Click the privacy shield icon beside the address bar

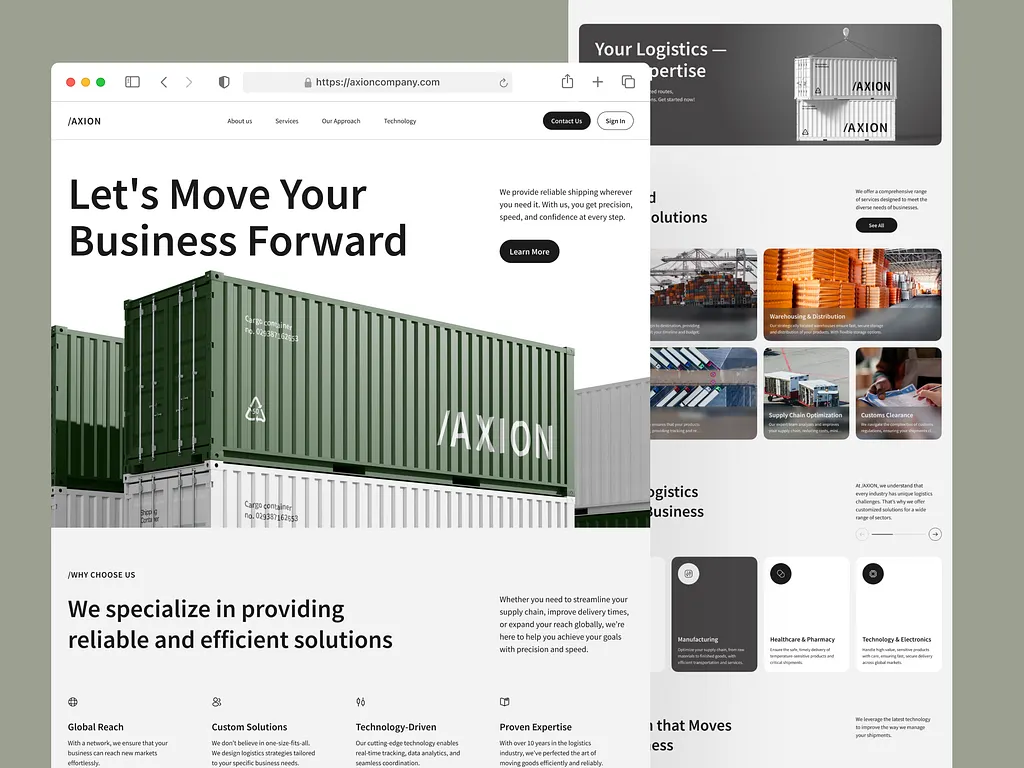tap(224, 82)
